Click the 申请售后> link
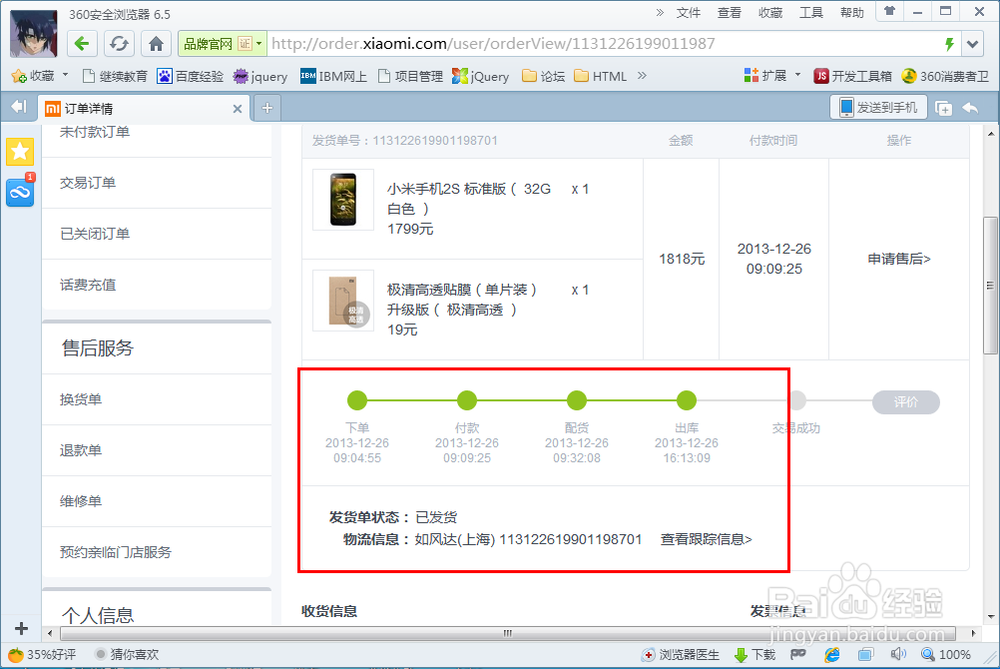The width and height of the screenshot is (1000, 669). [x=899, y=259]
